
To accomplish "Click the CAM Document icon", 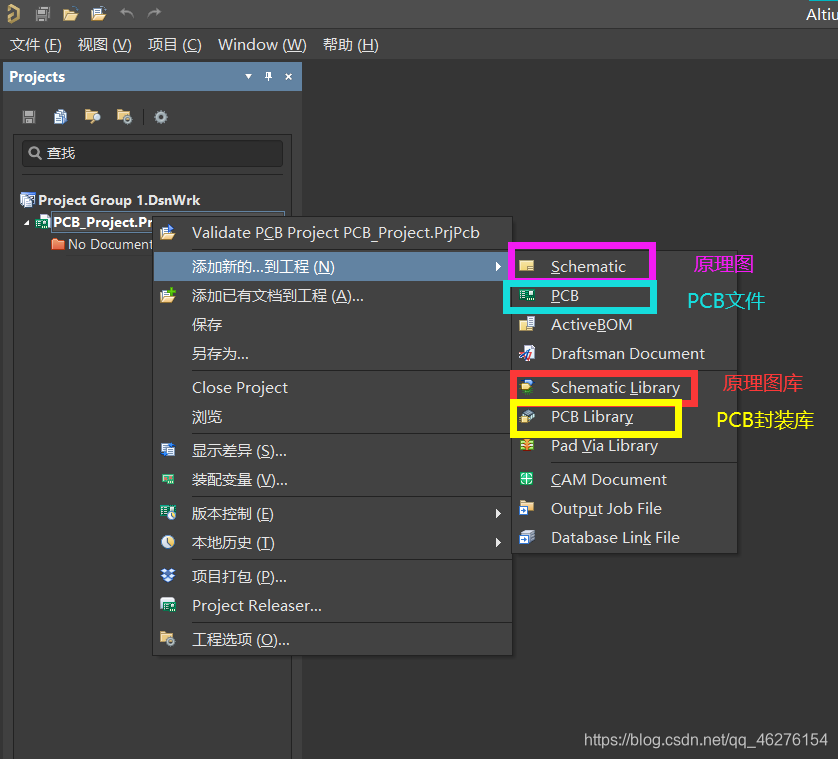I will (x=526, y=478).
